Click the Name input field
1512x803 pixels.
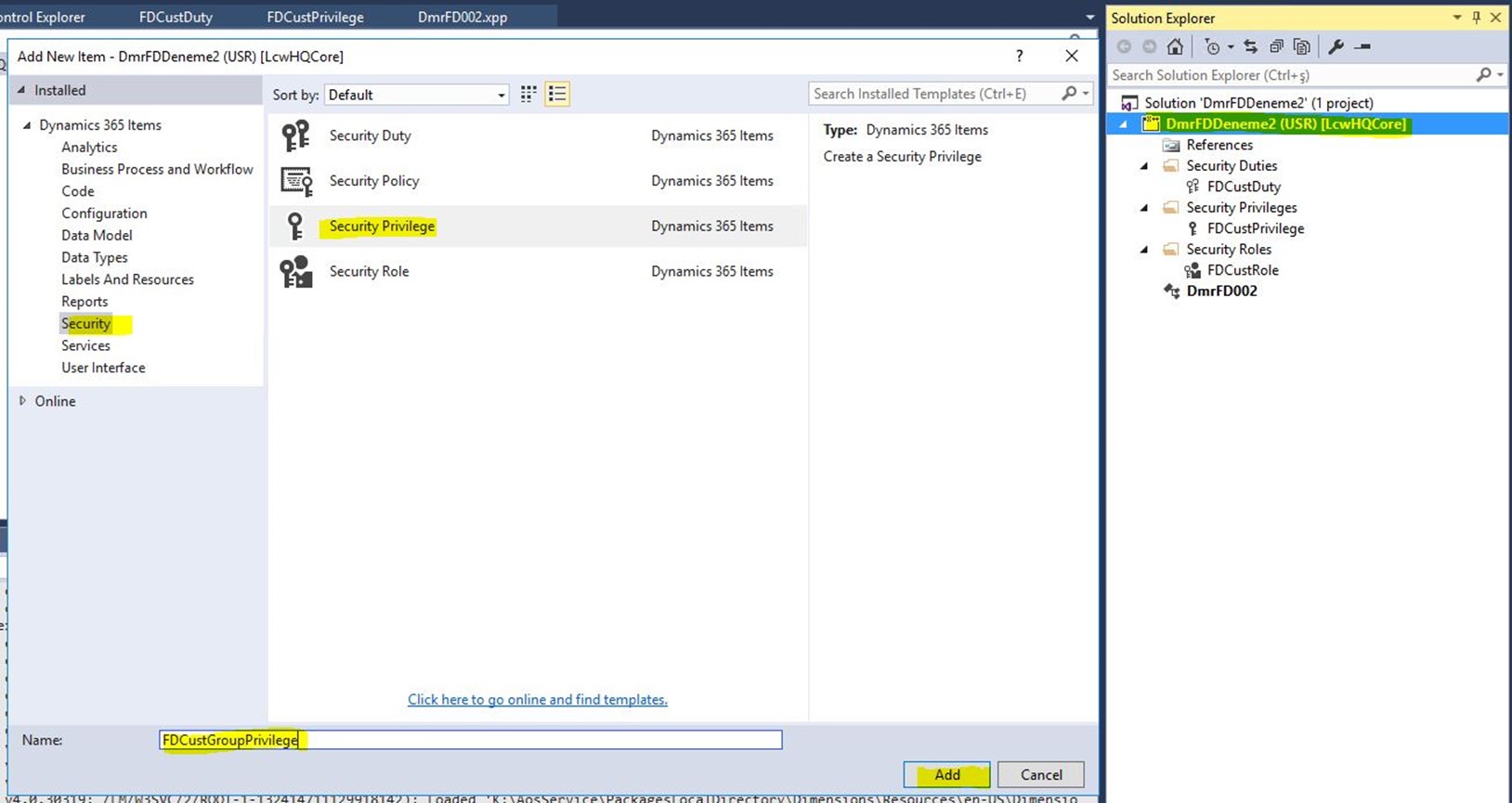539,740
